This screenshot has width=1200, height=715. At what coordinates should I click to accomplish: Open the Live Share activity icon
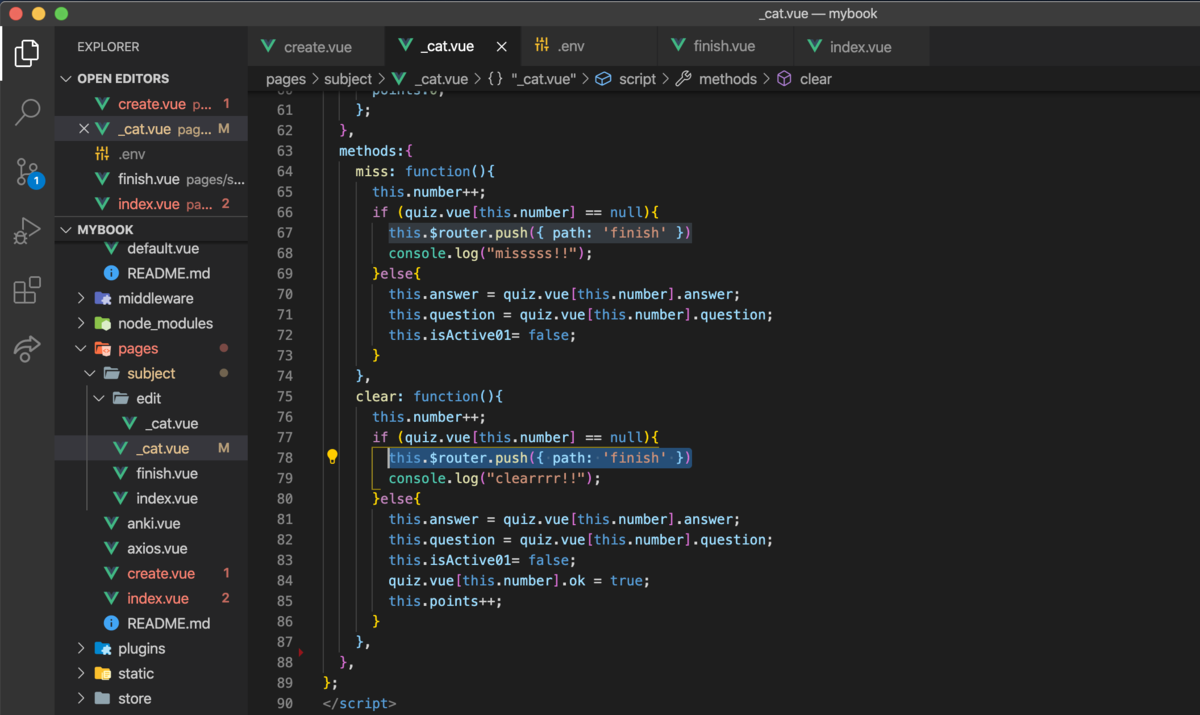pos(27,348)
